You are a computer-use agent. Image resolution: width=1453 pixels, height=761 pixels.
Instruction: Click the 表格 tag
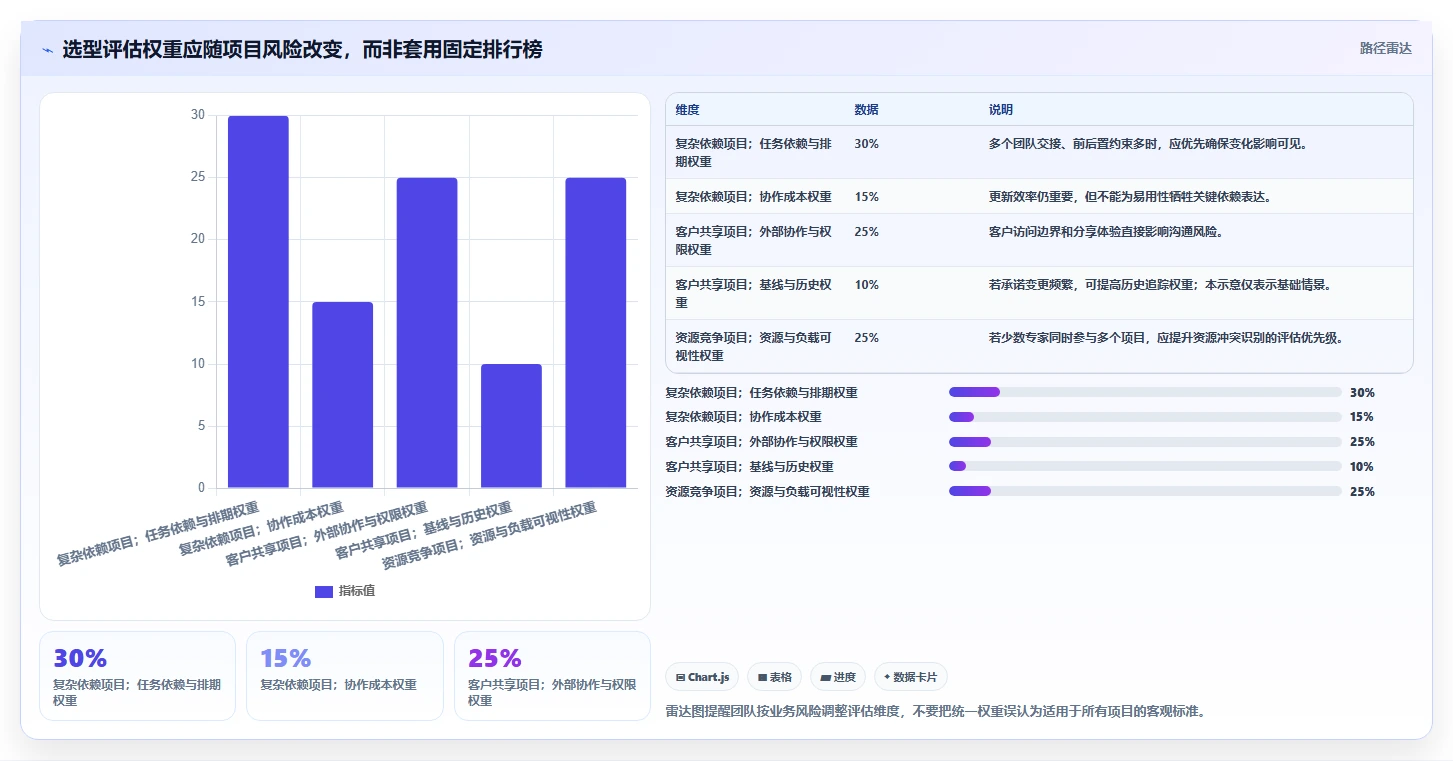pos(775,677)
